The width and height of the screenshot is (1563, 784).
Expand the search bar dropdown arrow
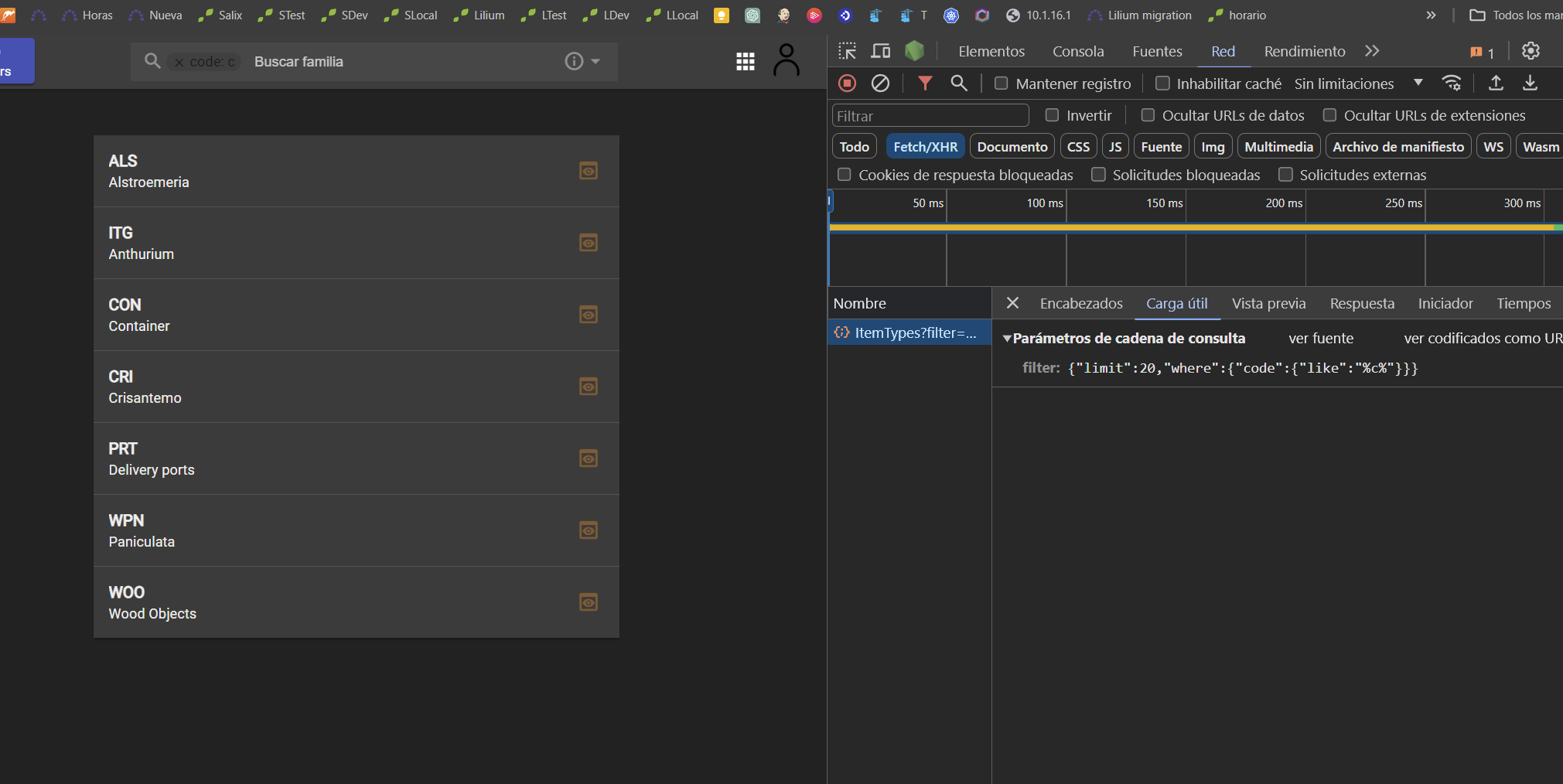click(596, 61)
